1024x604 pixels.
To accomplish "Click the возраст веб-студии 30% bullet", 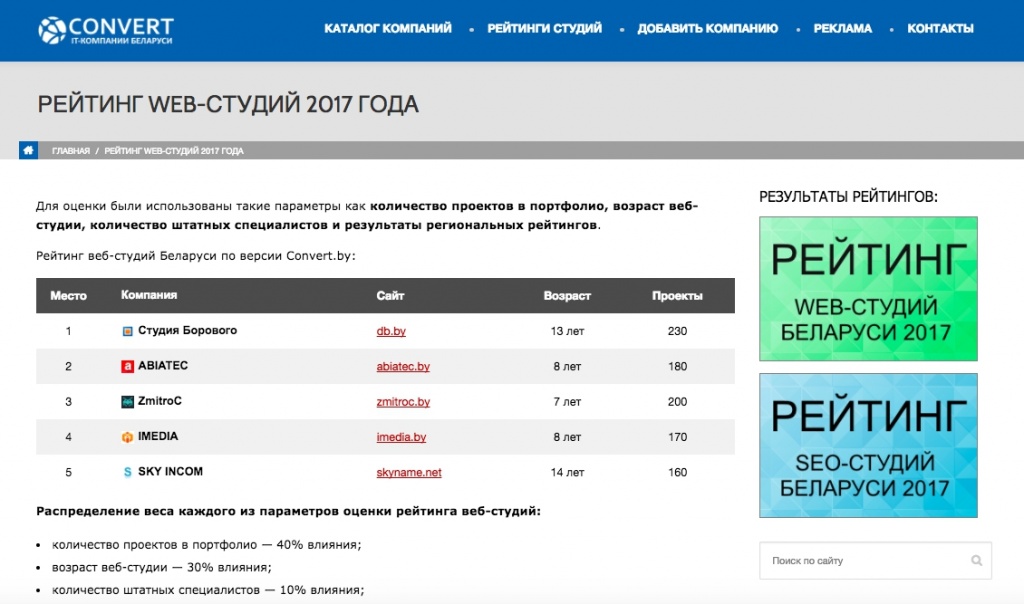I will coord(161,567).
